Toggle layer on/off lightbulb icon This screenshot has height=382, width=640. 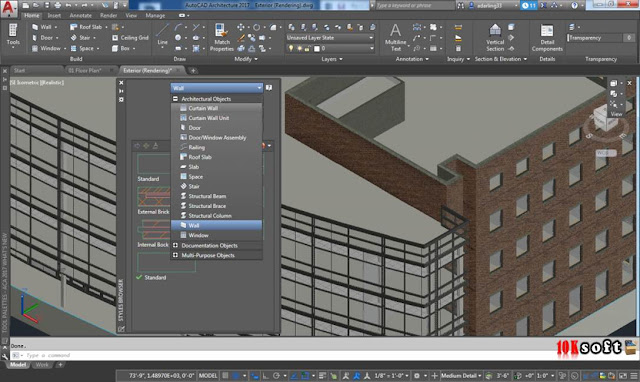(x=291, y=48)
